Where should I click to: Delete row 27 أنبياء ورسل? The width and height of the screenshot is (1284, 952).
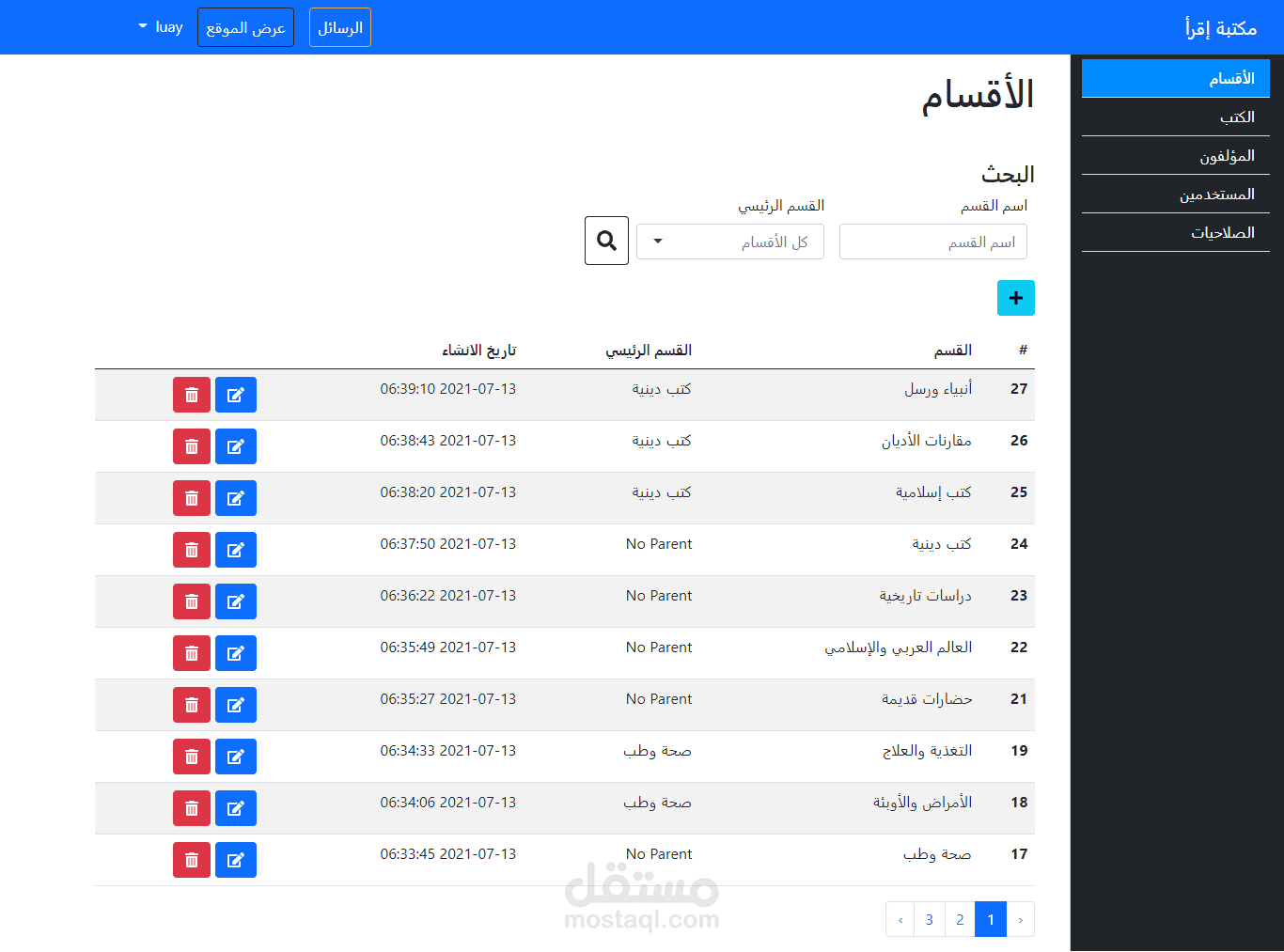click(x=192, y=395)
